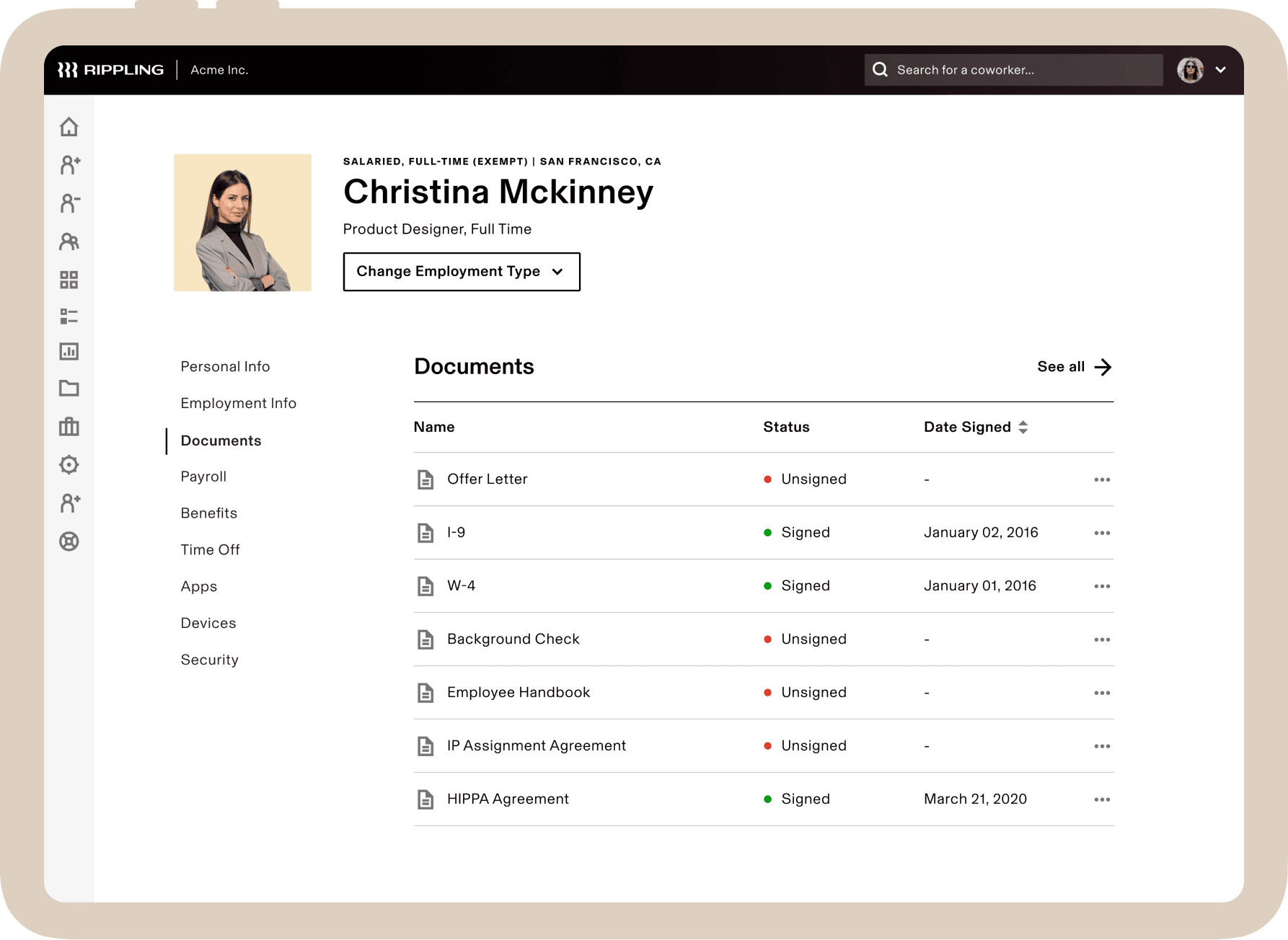
Task: Open the help lifebuoy sidebar icon
Action: click(x=69, y=541)
